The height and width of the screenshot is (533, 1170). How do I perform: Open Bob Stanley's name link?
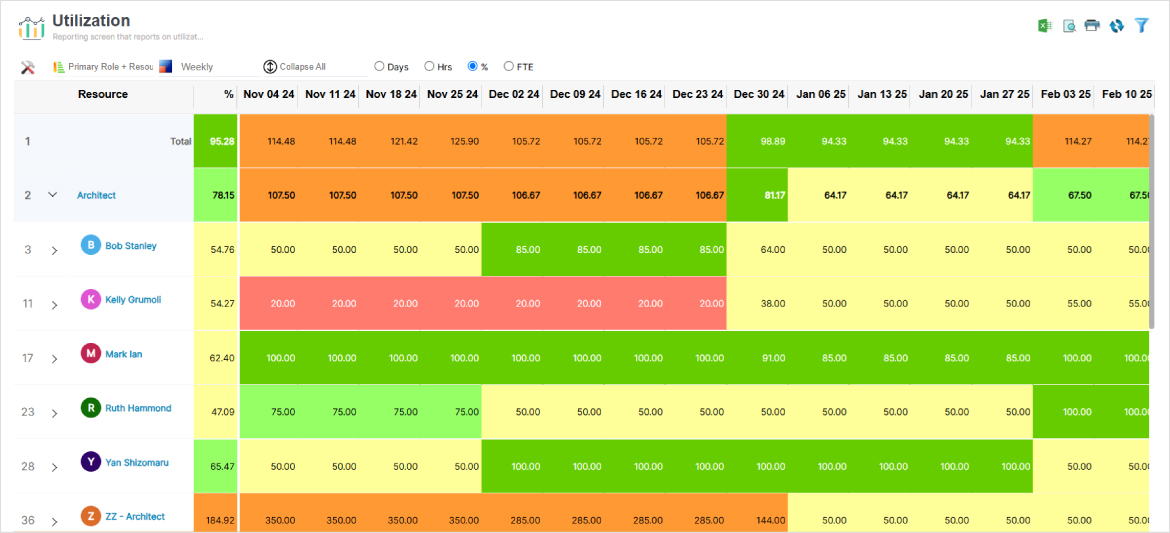(x=131, y=245)
